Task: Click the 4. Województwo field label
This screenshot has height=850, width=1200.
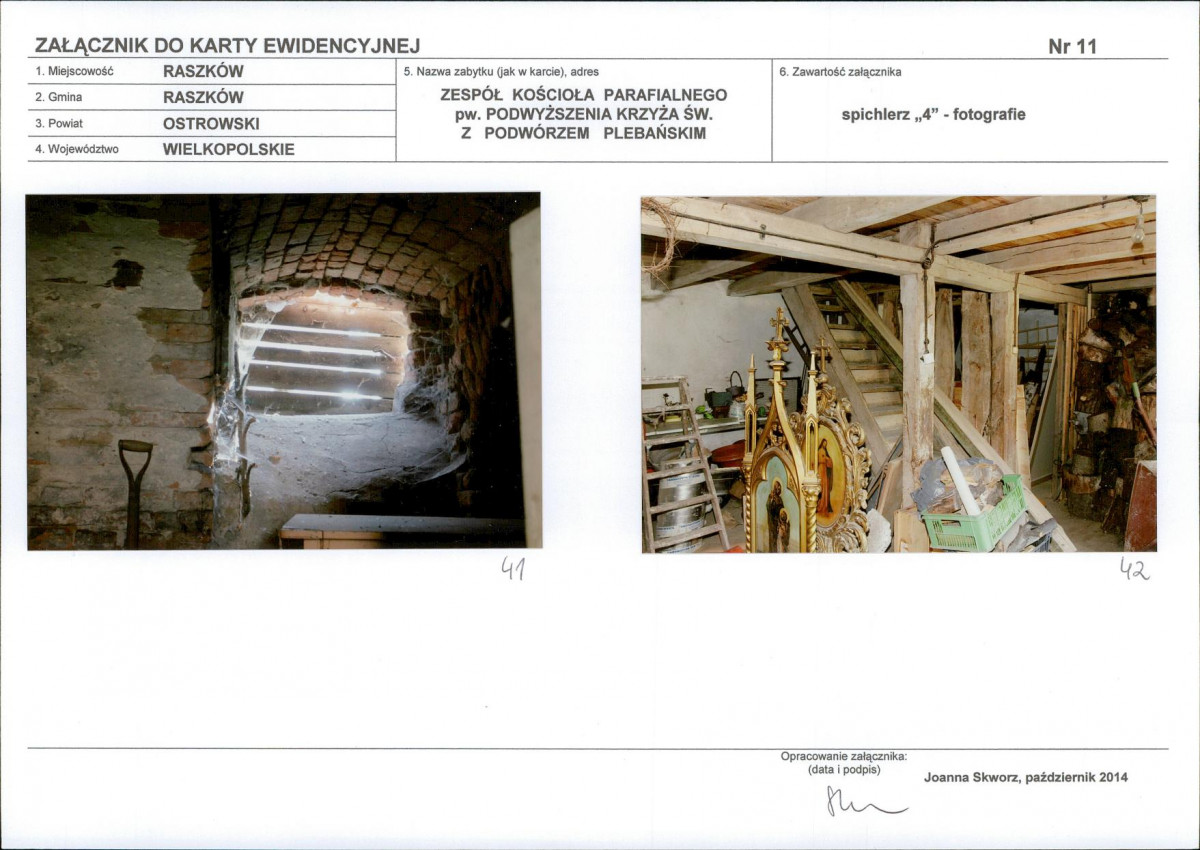Action: (x=76, y=150)
